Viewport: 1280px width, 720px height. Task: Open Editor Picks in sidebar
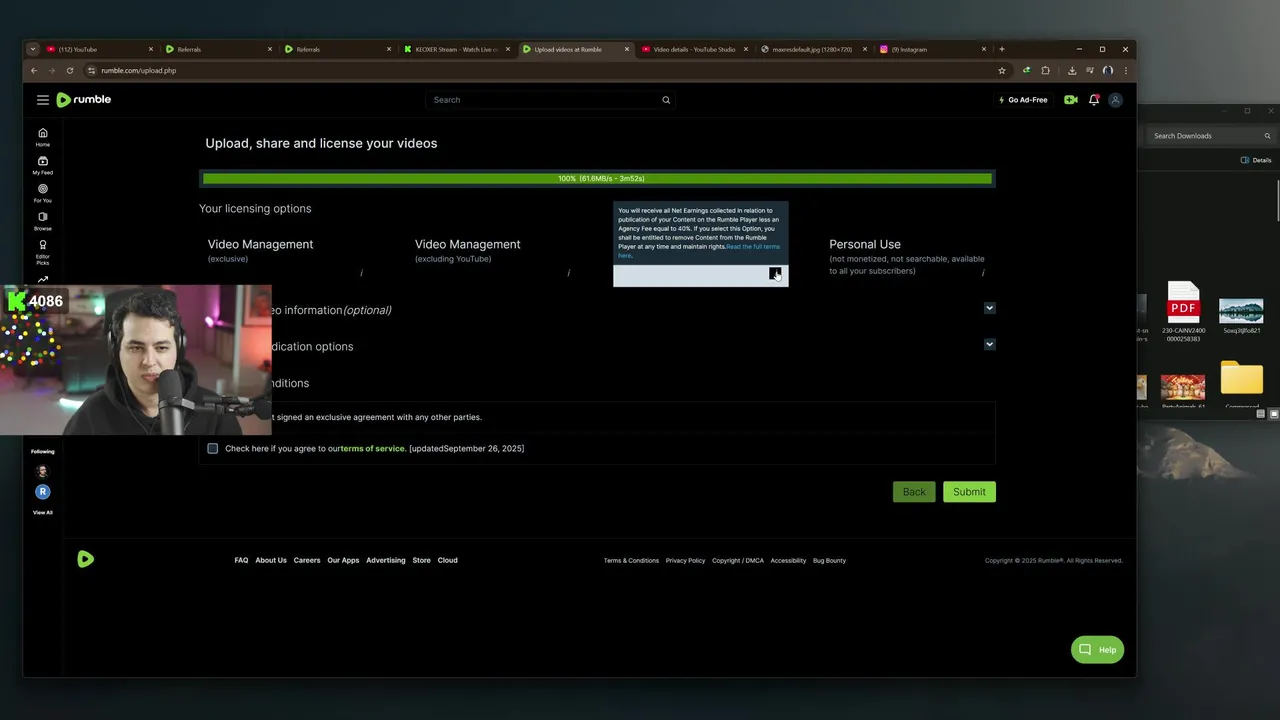pyautogui.click(x=42, y=251)
